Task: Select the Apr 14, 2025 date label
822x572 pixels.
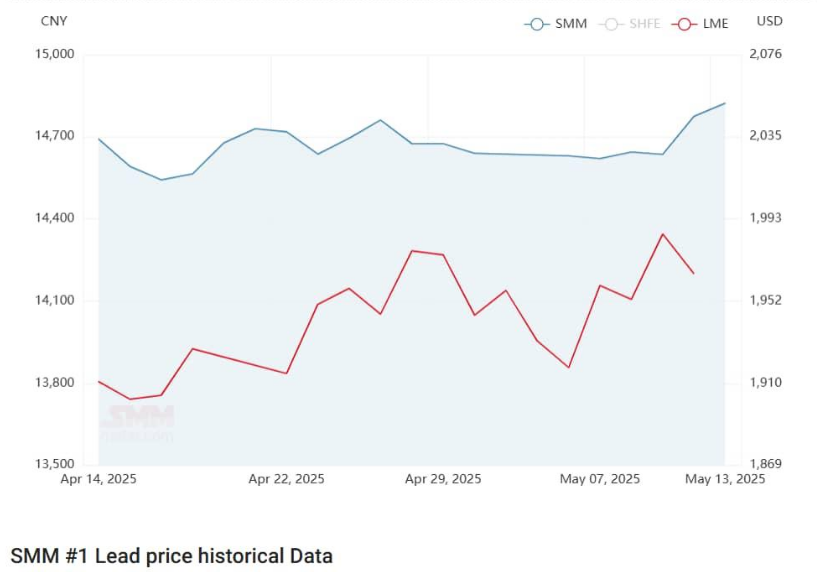Action: (98, 479)
